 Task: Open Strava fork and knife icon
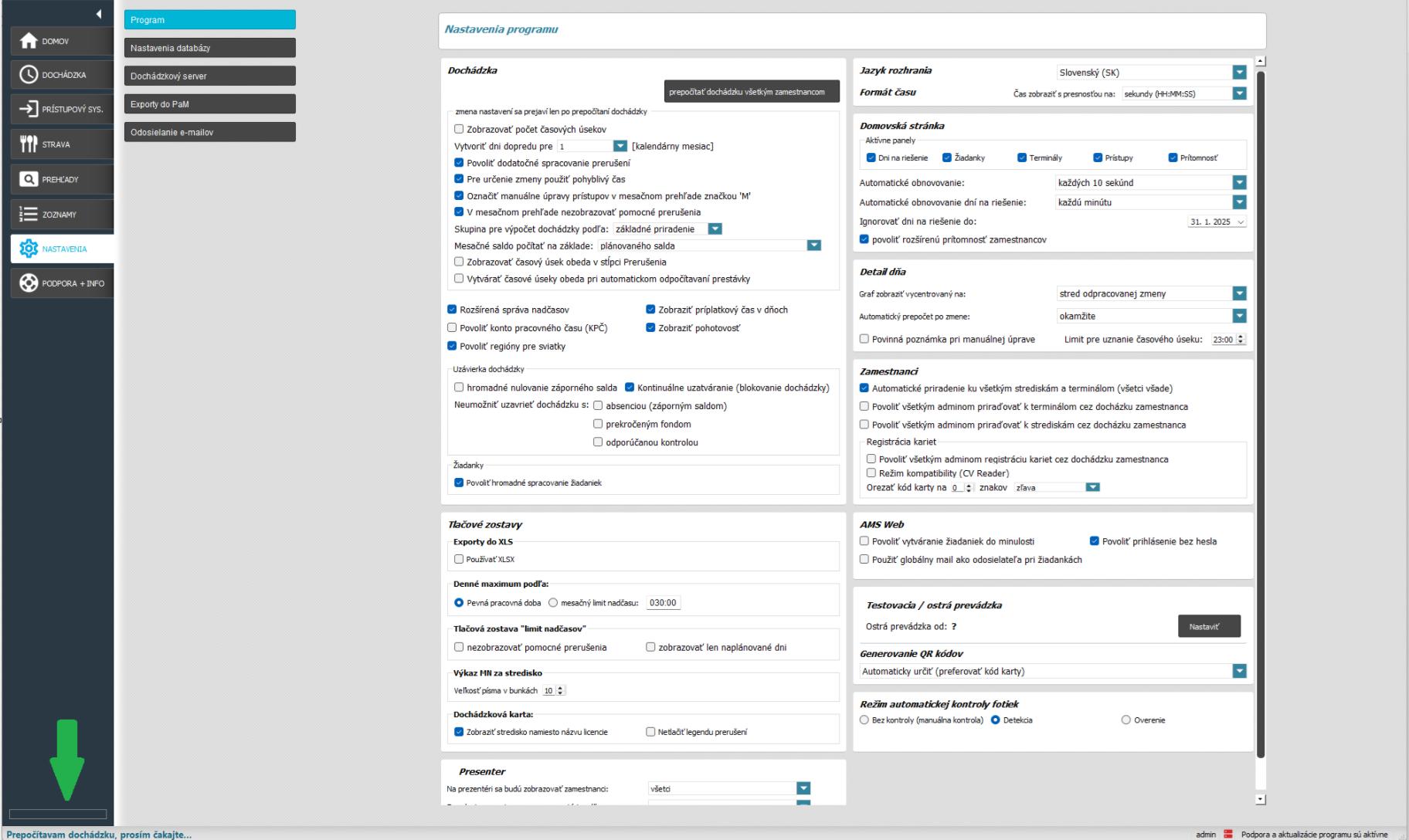pos(29,144)
